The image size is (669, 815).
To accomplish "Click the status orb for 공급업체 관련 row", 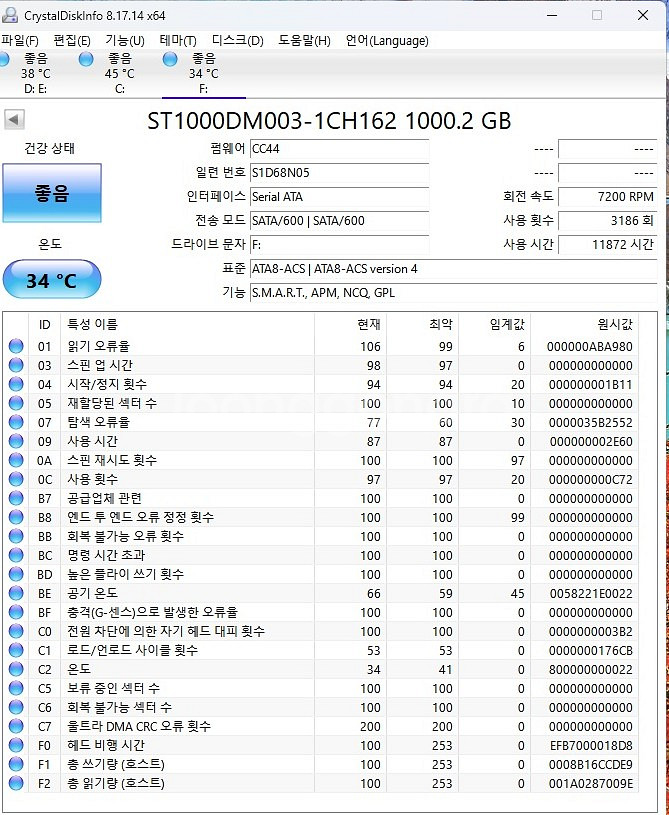I will click(x=16, y=498).
